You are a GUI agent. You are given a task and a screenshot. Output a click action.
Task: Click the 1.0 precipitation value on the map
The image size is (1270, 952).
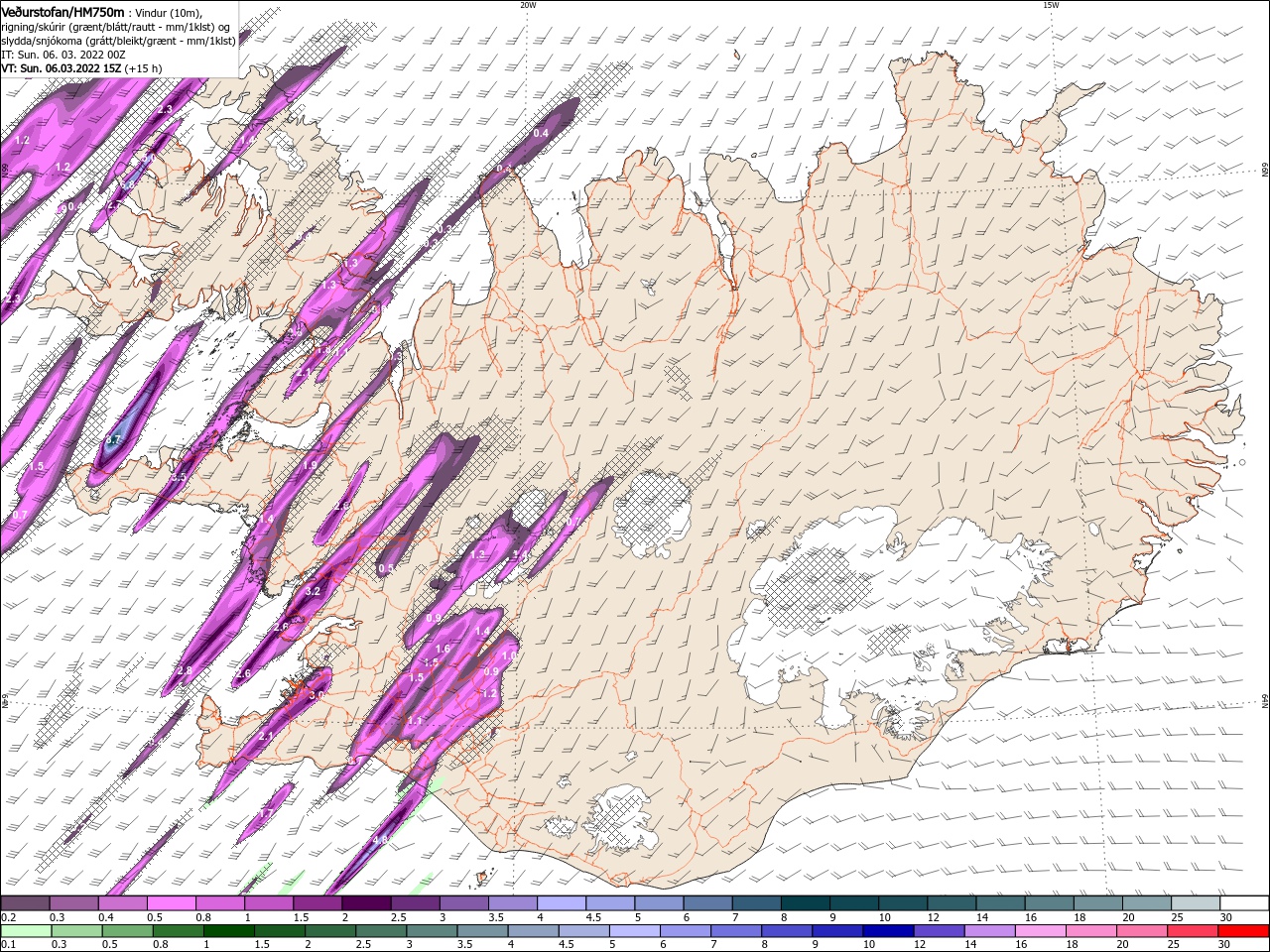509,655
